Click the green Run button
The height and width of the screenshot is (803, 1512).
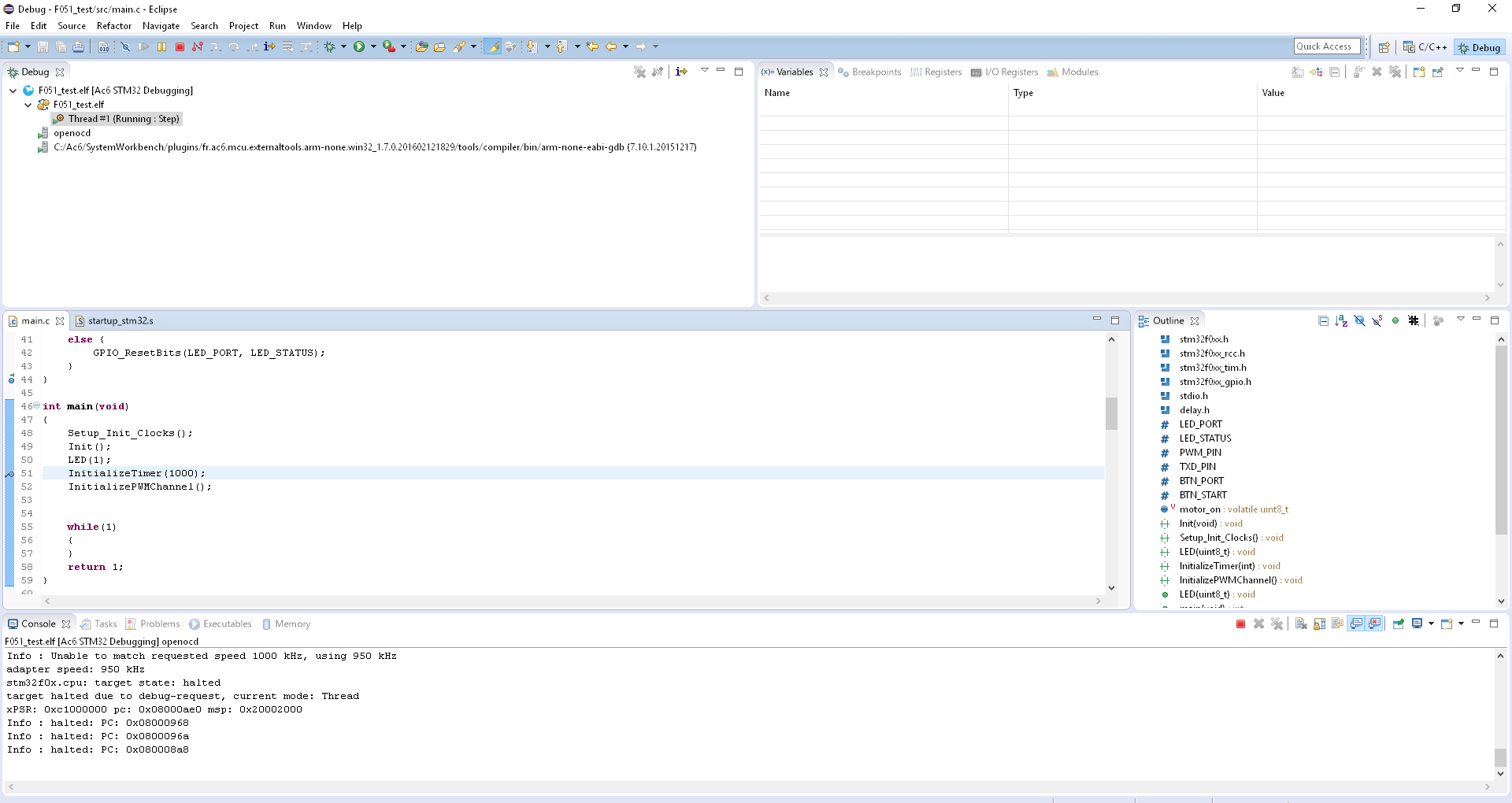click(x=359, y=47)
